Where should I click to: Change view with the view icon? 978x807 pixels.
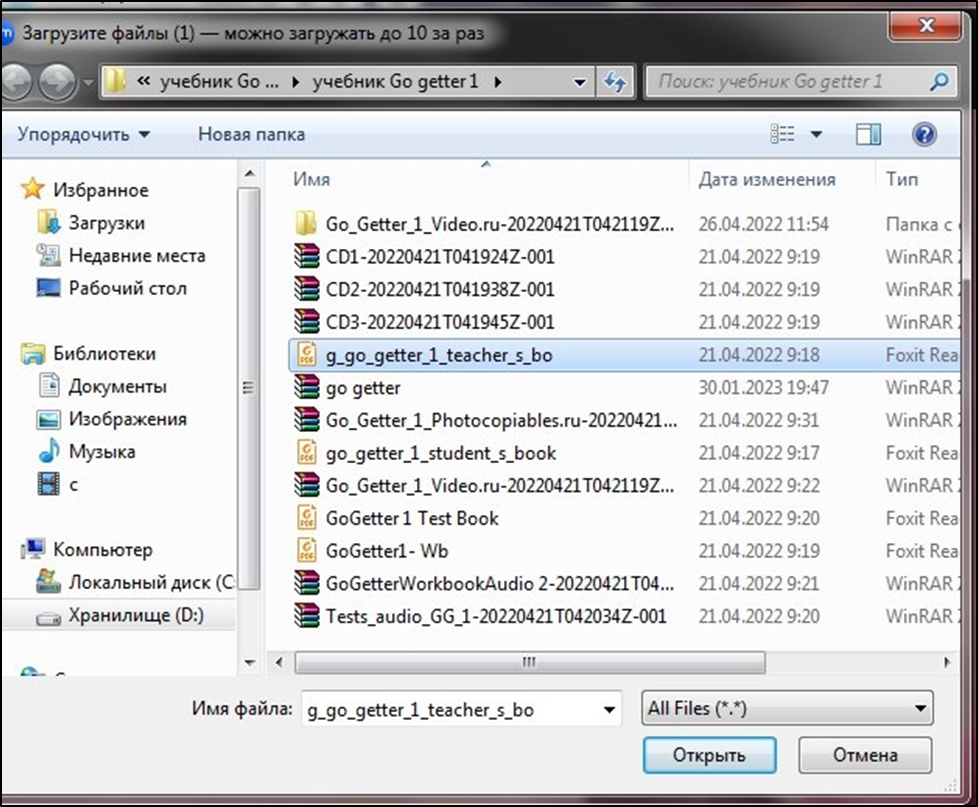pos(782,133)
